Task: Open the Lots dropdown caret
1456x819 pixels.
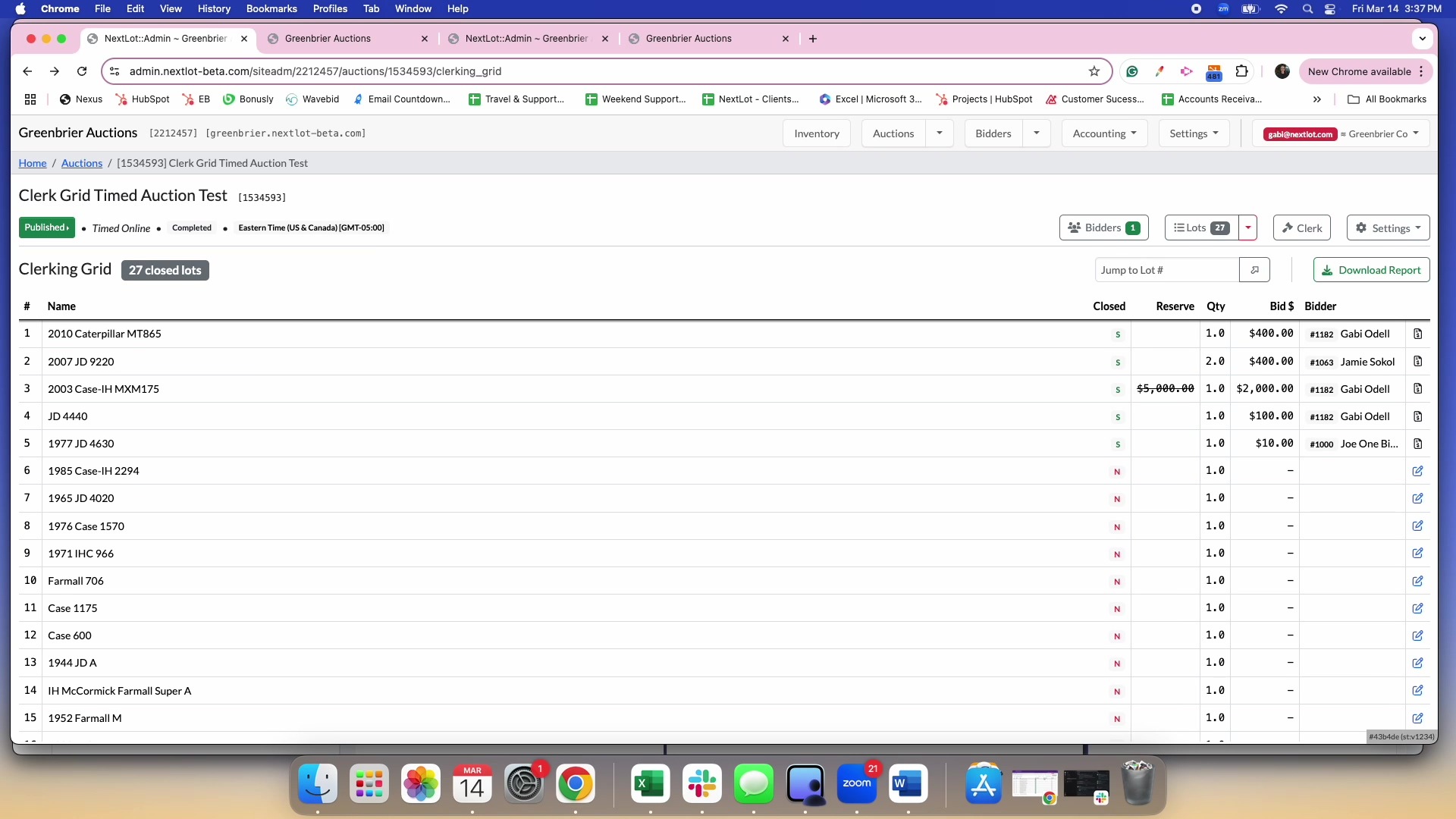Action: point(1247,227)
